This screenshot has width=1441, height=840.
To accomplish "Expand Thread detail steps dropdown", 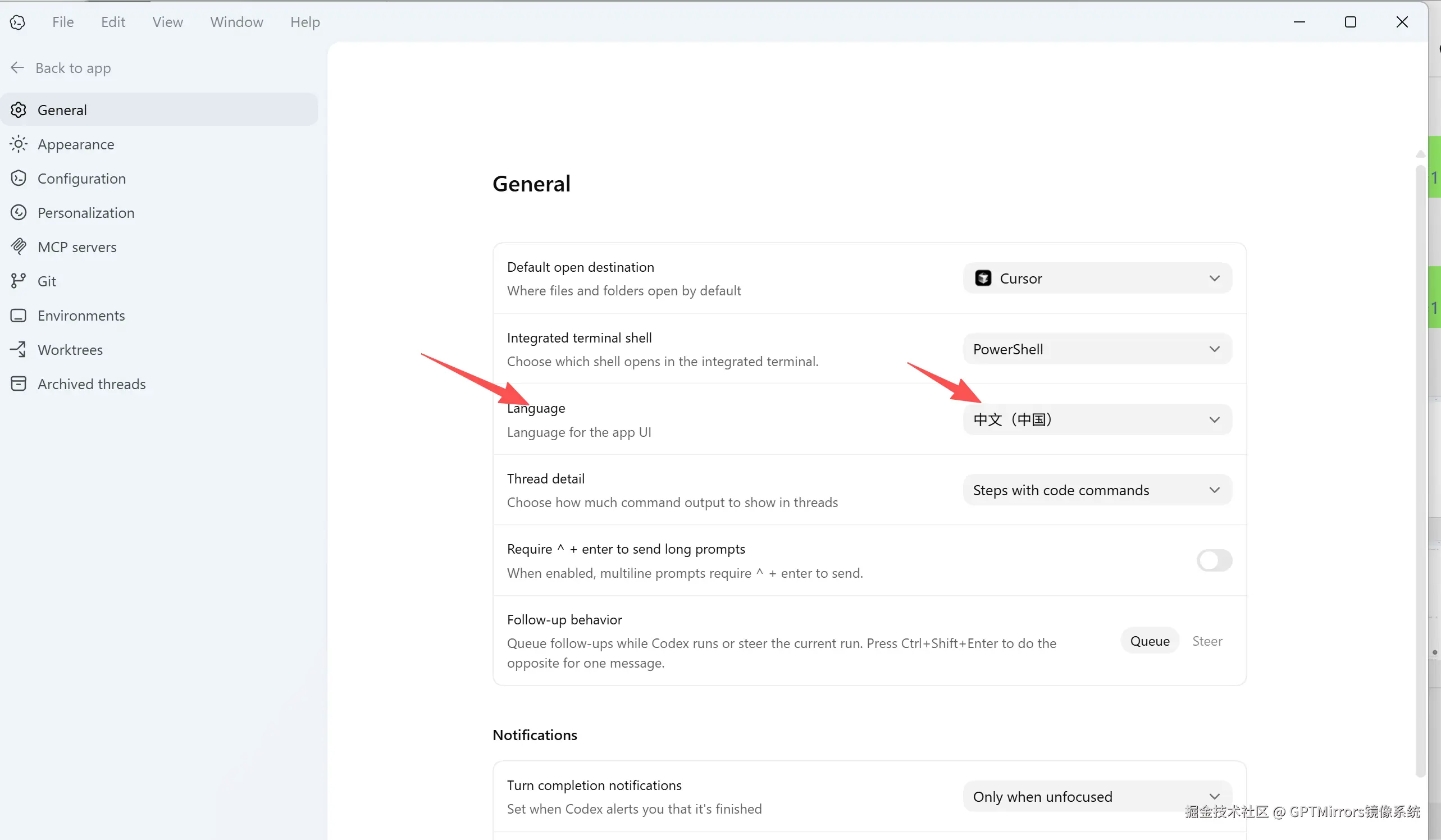I will click(1097, 490).
